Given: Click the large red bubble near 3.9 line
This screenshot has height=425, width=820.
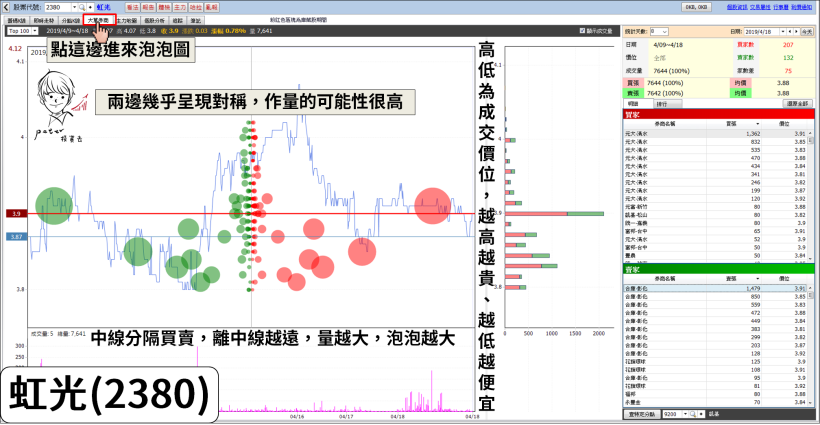Looking at the screenshot, I should [x=432, y=206].
